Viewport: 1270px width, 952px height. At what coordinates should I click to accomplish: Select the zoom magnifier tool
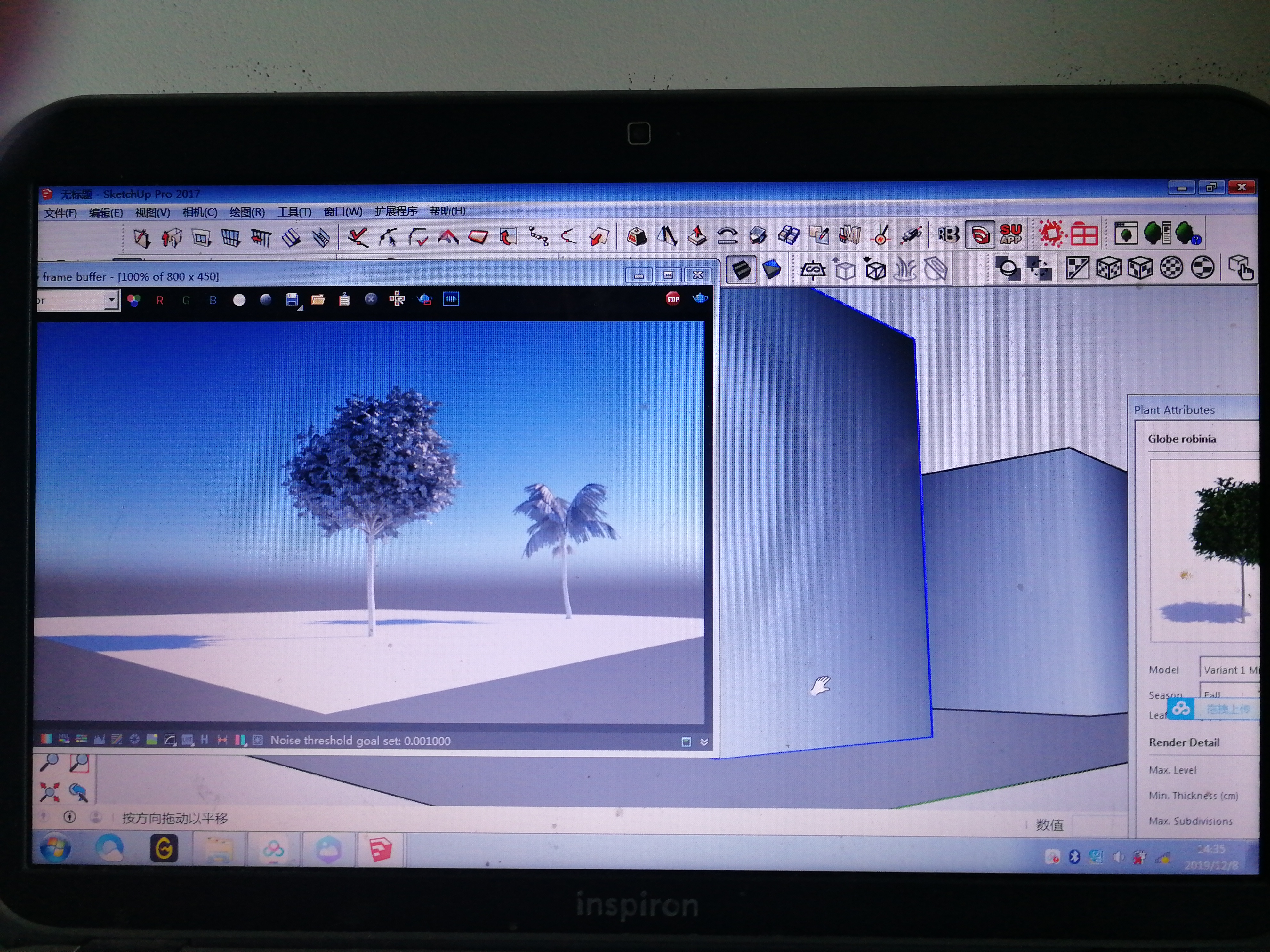(49, 763)
